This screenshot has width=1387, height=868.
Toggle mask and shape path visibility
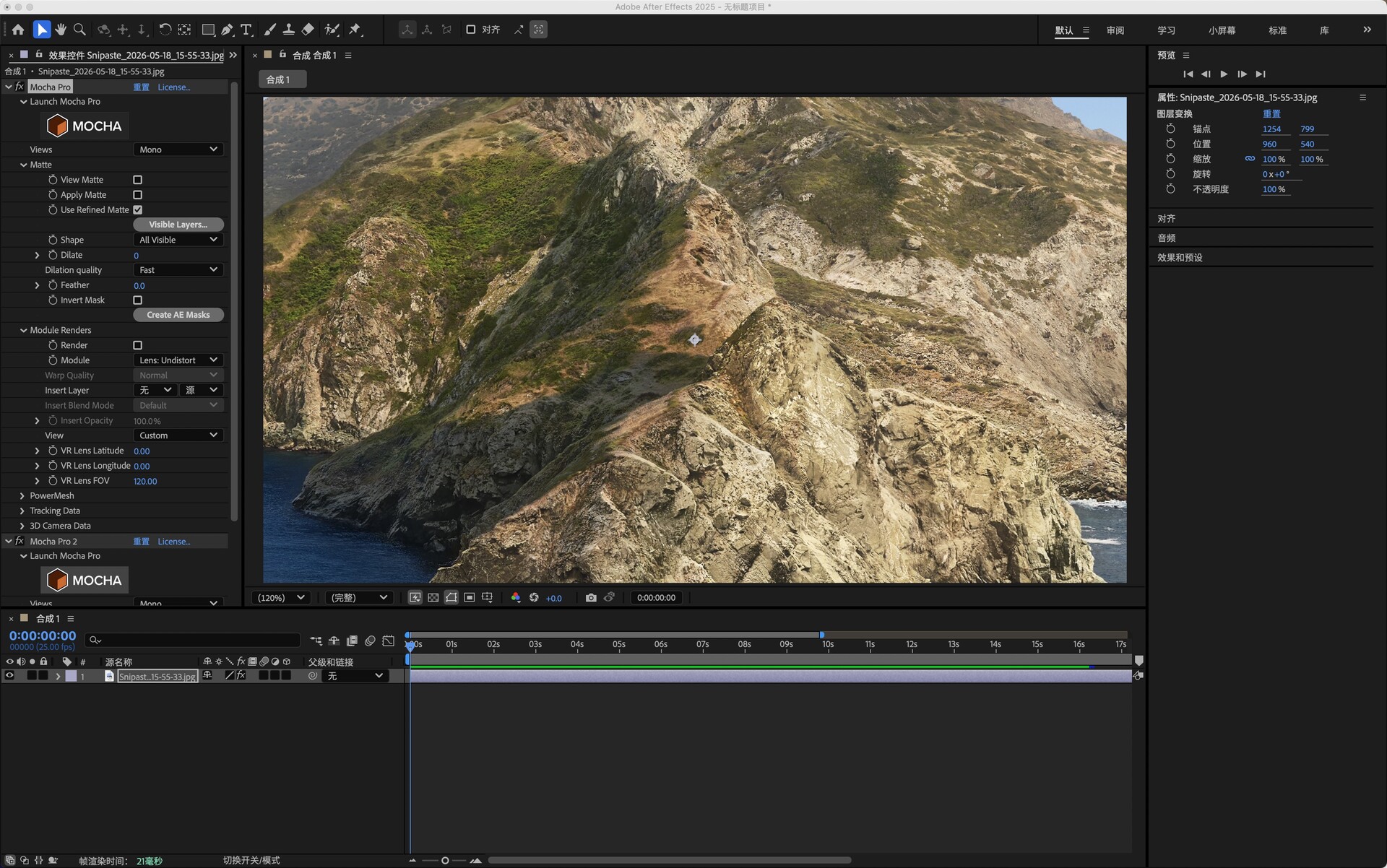451,598
